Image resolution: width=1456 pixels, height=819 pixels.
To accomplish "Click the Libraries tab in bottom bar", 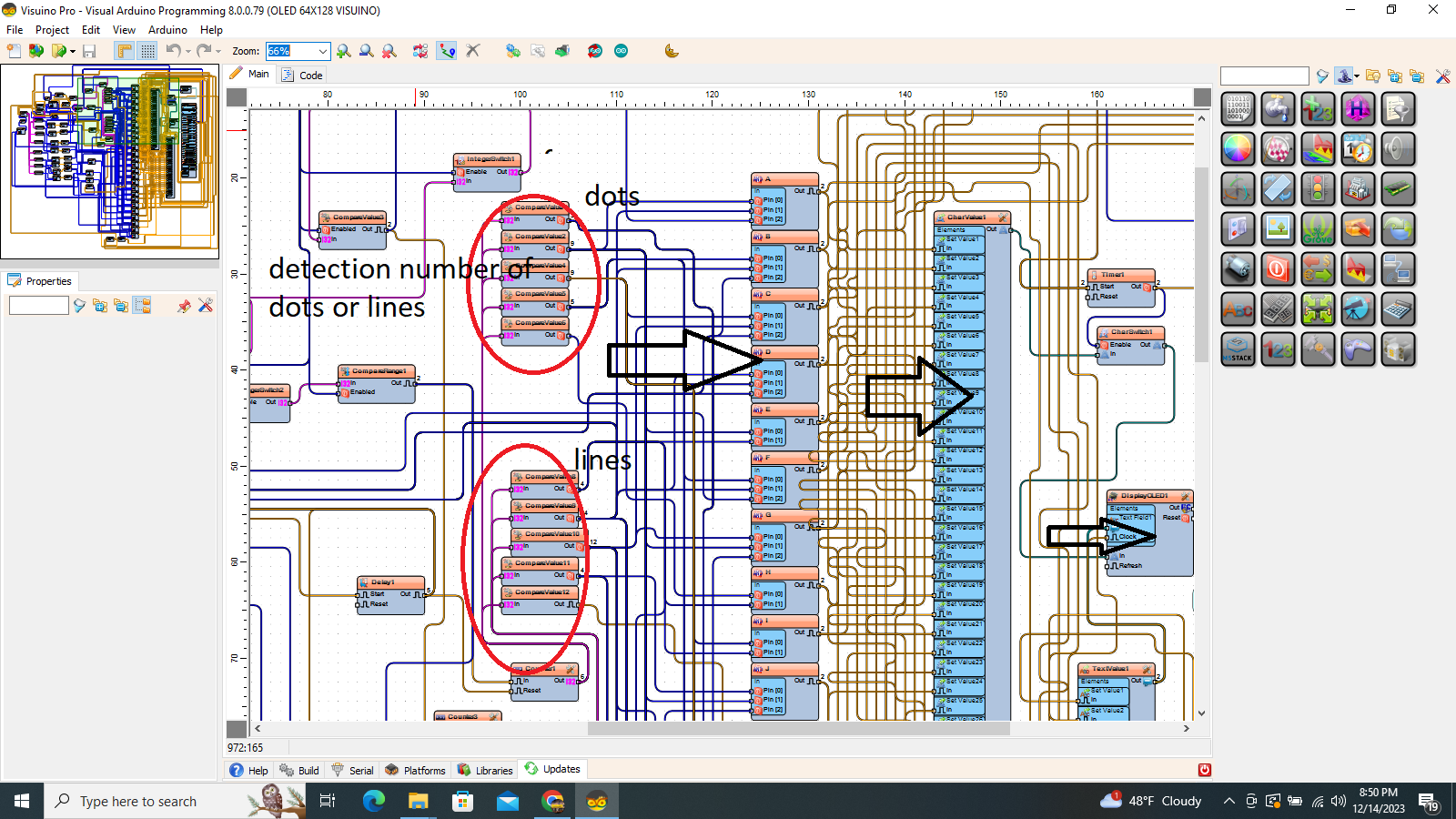I will pos(485,770).
